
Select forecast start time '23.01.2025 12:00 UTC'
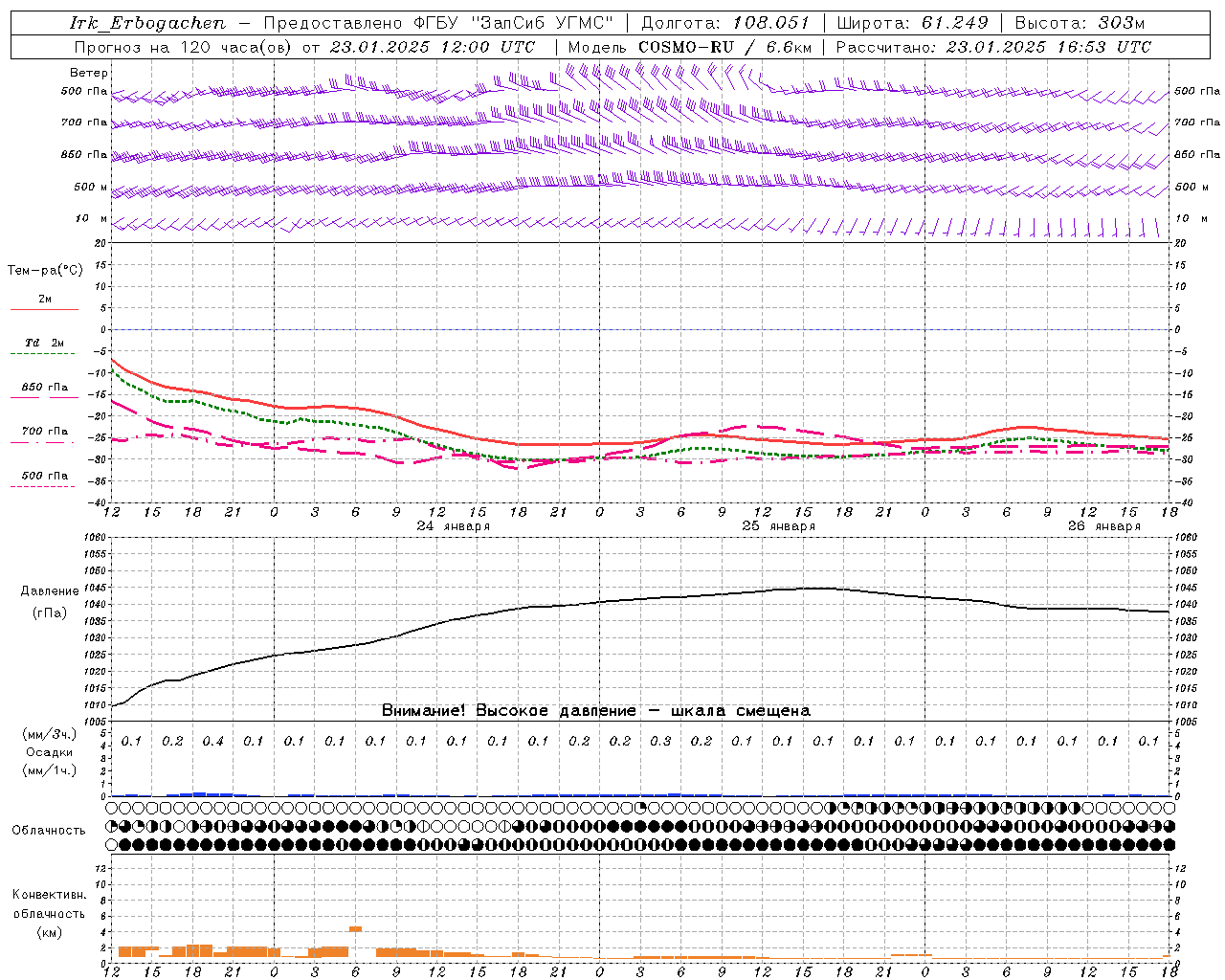tap(433, 47)
